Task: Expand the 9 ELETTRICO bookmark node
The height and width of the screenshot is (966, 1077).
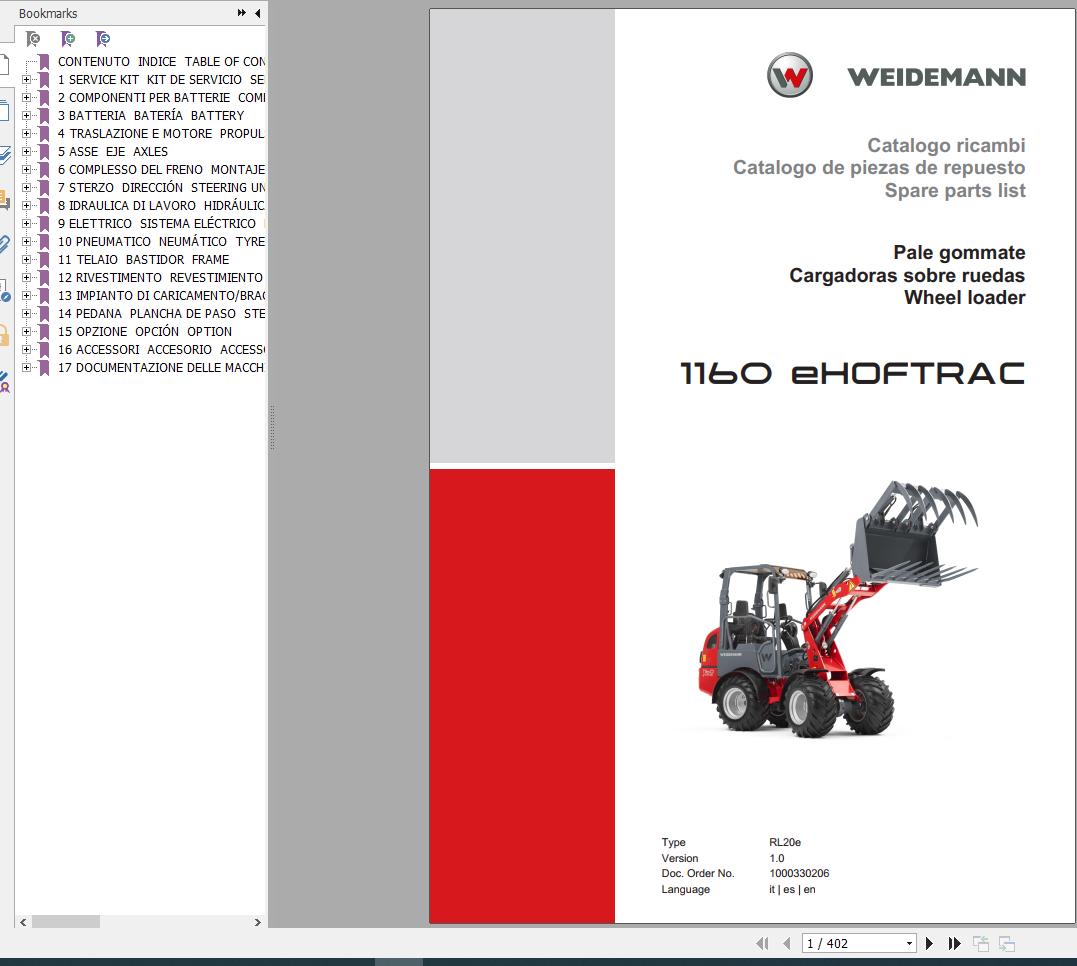Action: 26,223
